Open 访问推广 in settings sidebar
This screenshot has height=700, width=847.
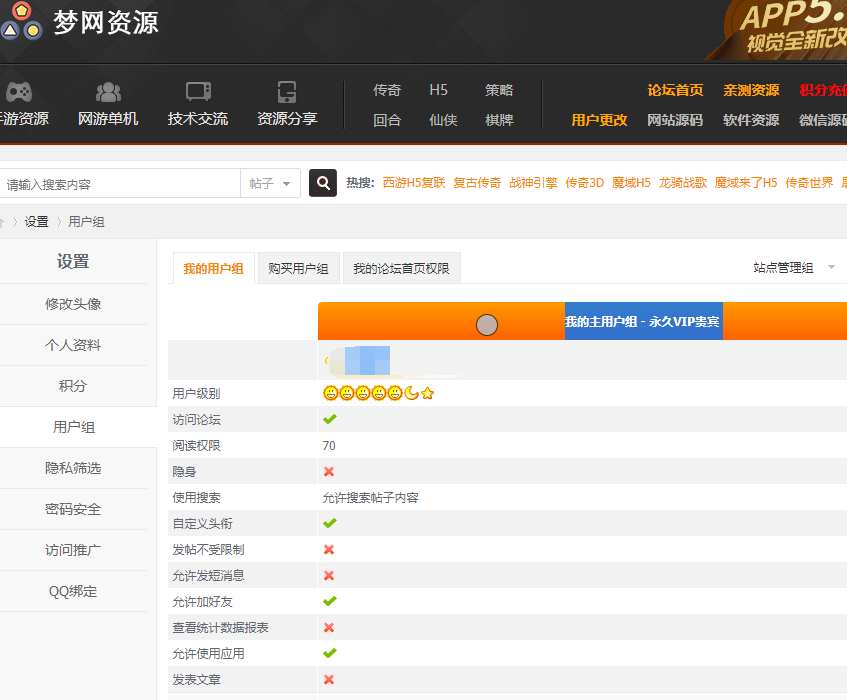(x=73, y=550)
